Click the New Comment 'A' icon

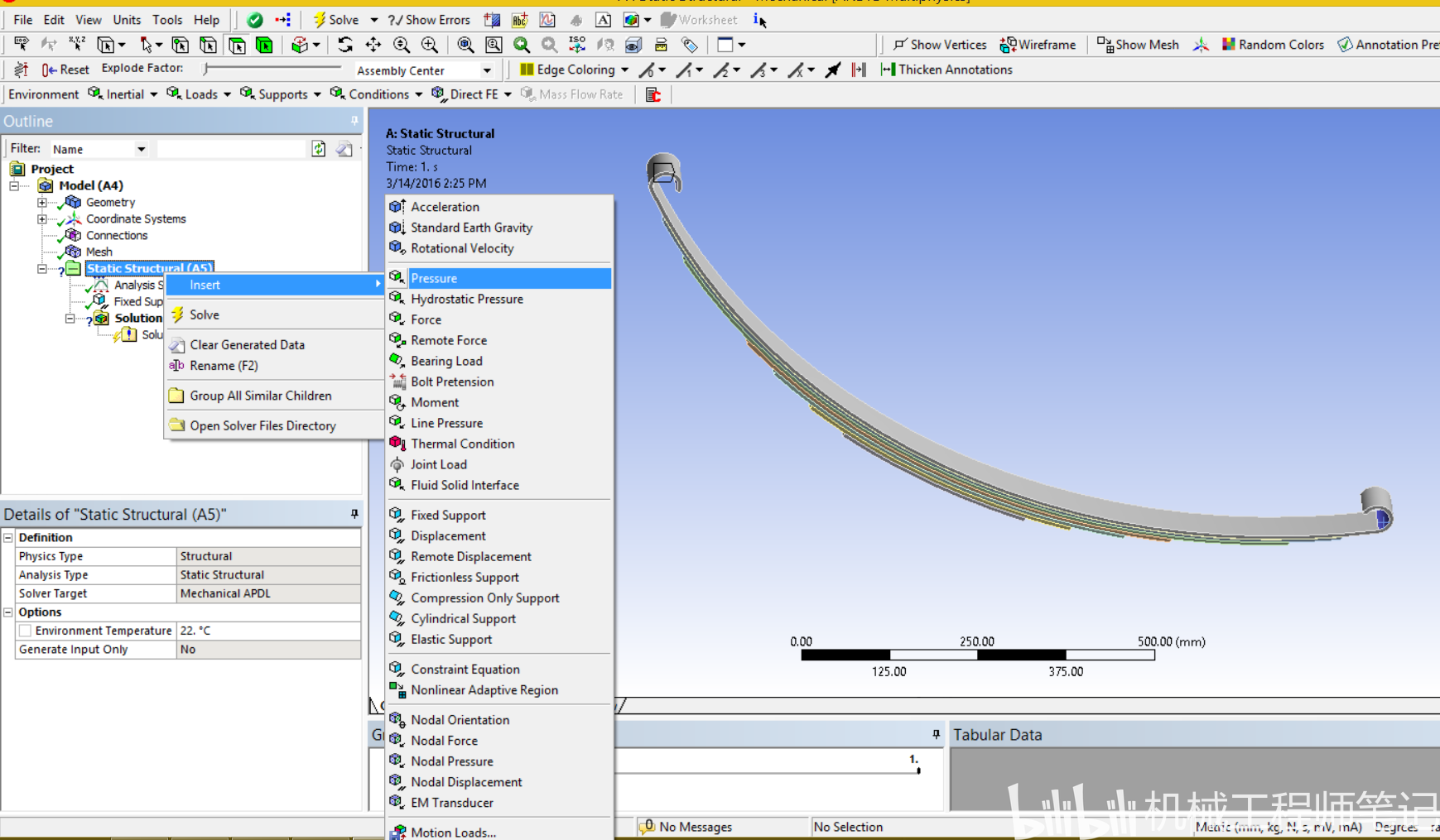[x=603, y=20]
